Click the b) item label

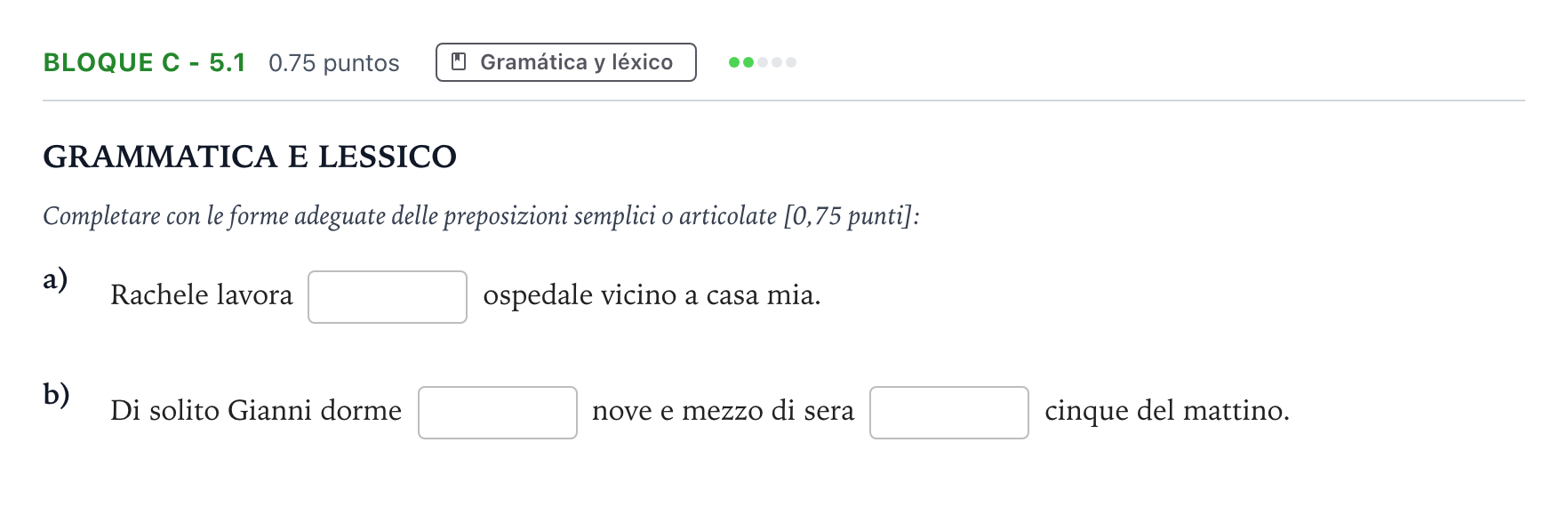point(56,393)
